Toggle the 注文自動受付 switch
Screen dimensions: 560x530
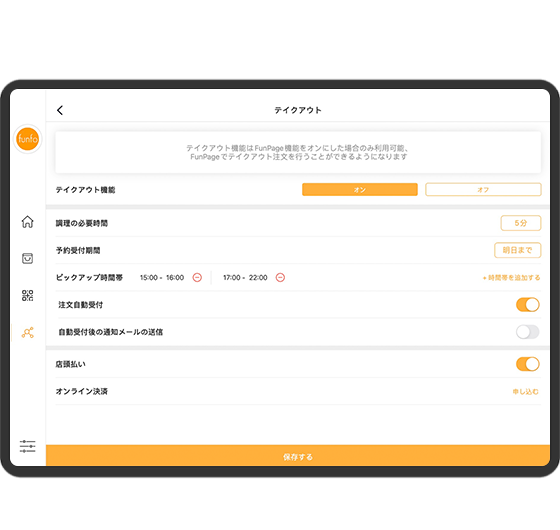(528, 305)
